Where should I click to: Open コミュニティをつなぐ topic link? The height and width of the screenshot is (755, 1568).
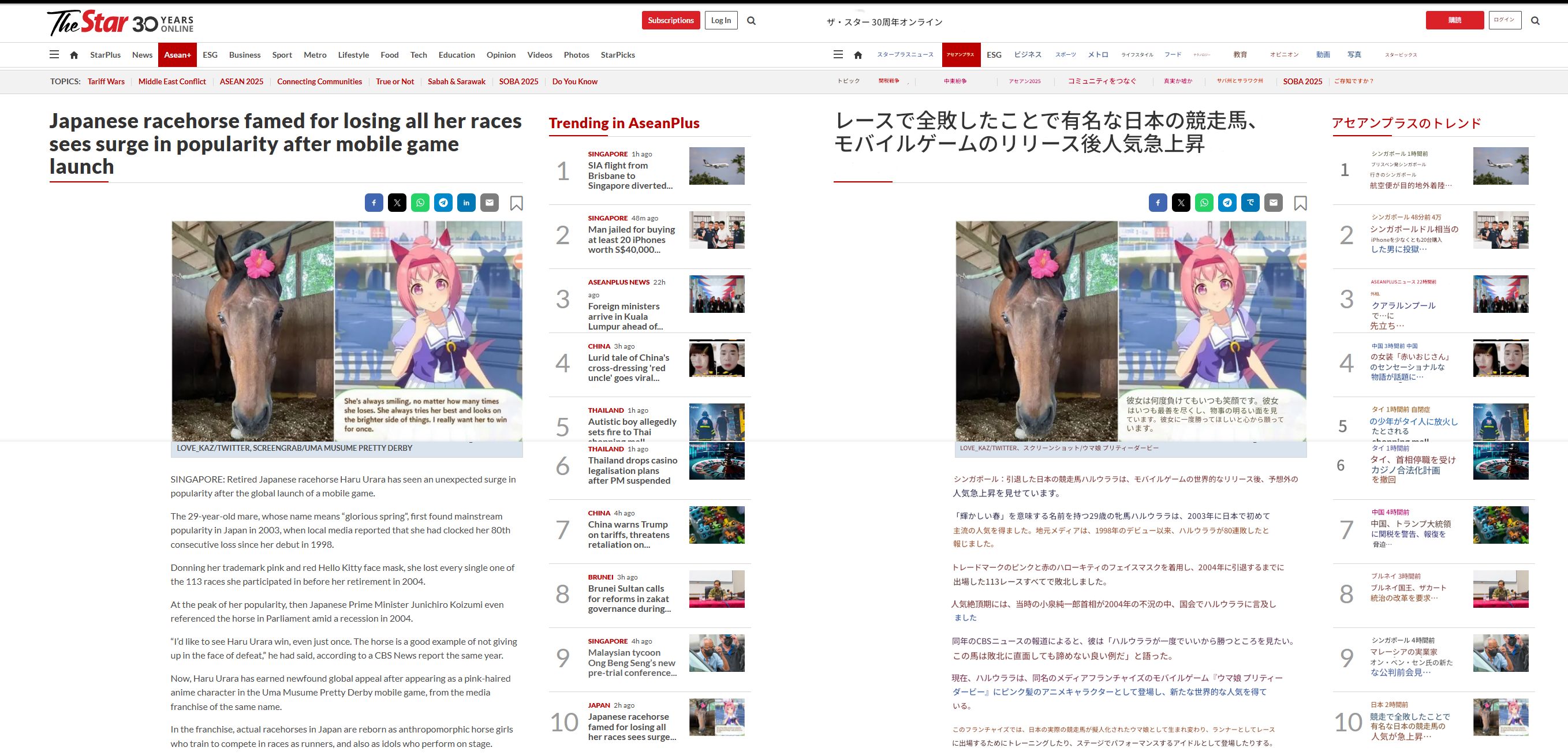point(1102,81)
